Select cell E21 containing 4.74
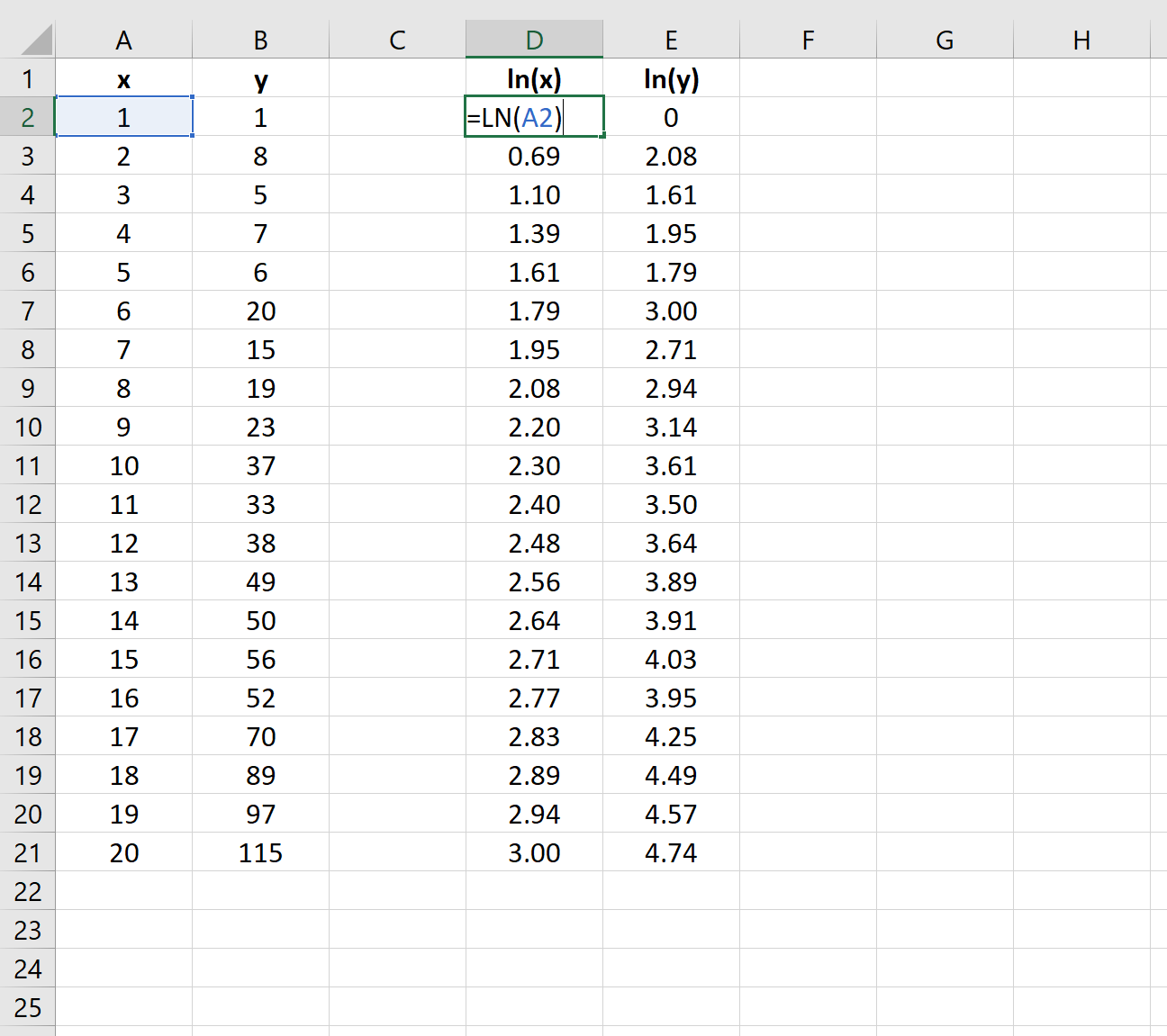This screenshot has width=1167, height=1036. click(x=671, y=852)
